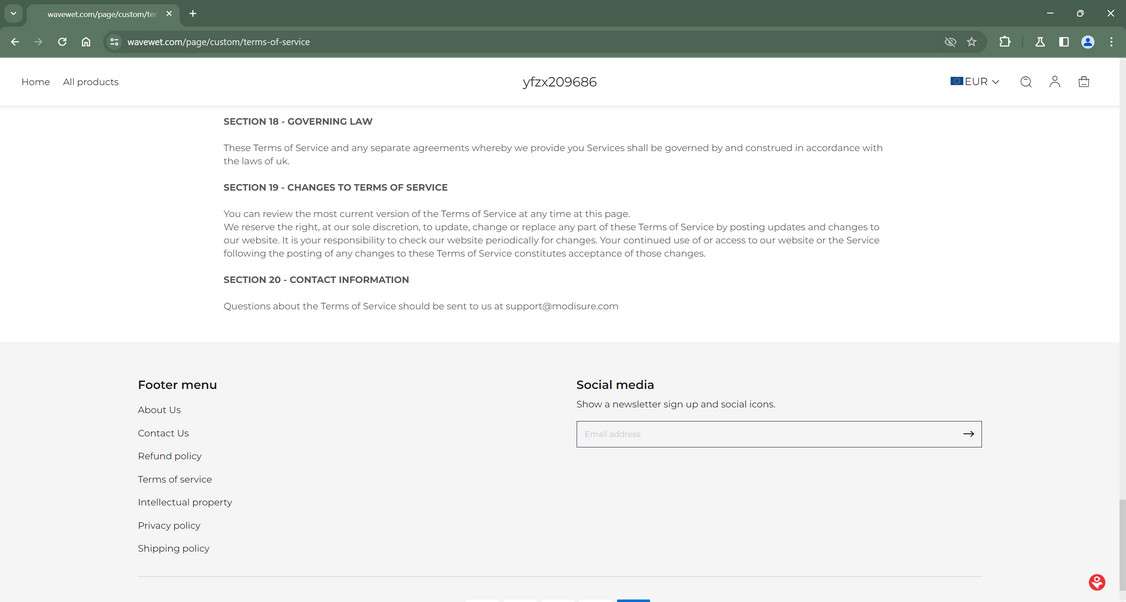Click the Chrome profile avatar

point(1086,42)
